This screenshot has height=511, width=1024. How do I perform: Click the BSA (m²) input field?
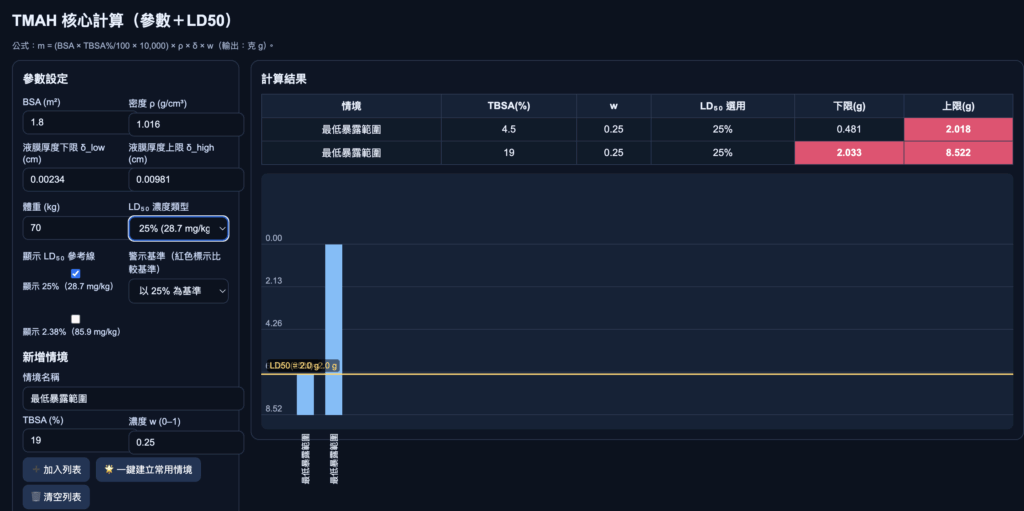(x=75, y=121)
